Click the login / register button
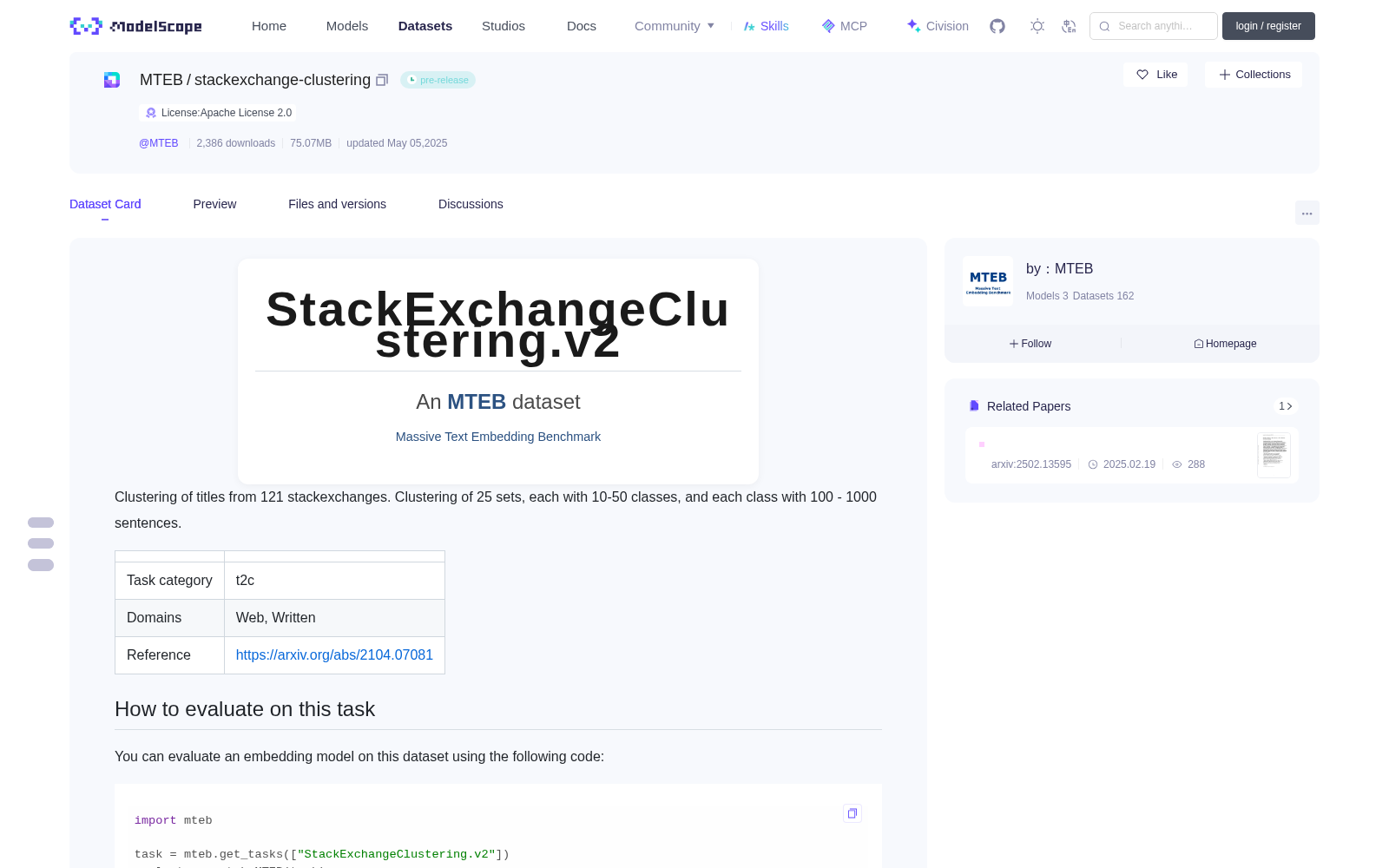This screenshot has width=1389, height=868. coord(1268,26)
